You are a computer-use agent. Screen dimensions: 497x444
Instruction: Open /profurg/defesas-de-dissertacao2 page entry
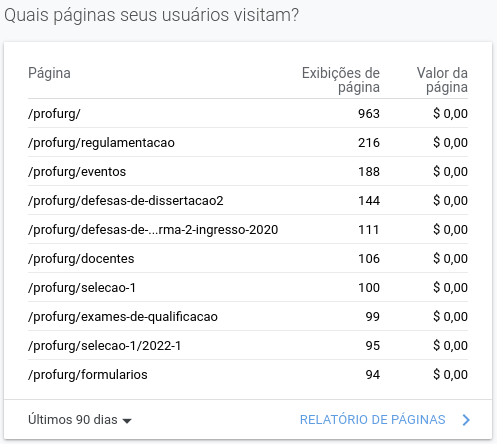pyautogui.click(x=126, y=201)
